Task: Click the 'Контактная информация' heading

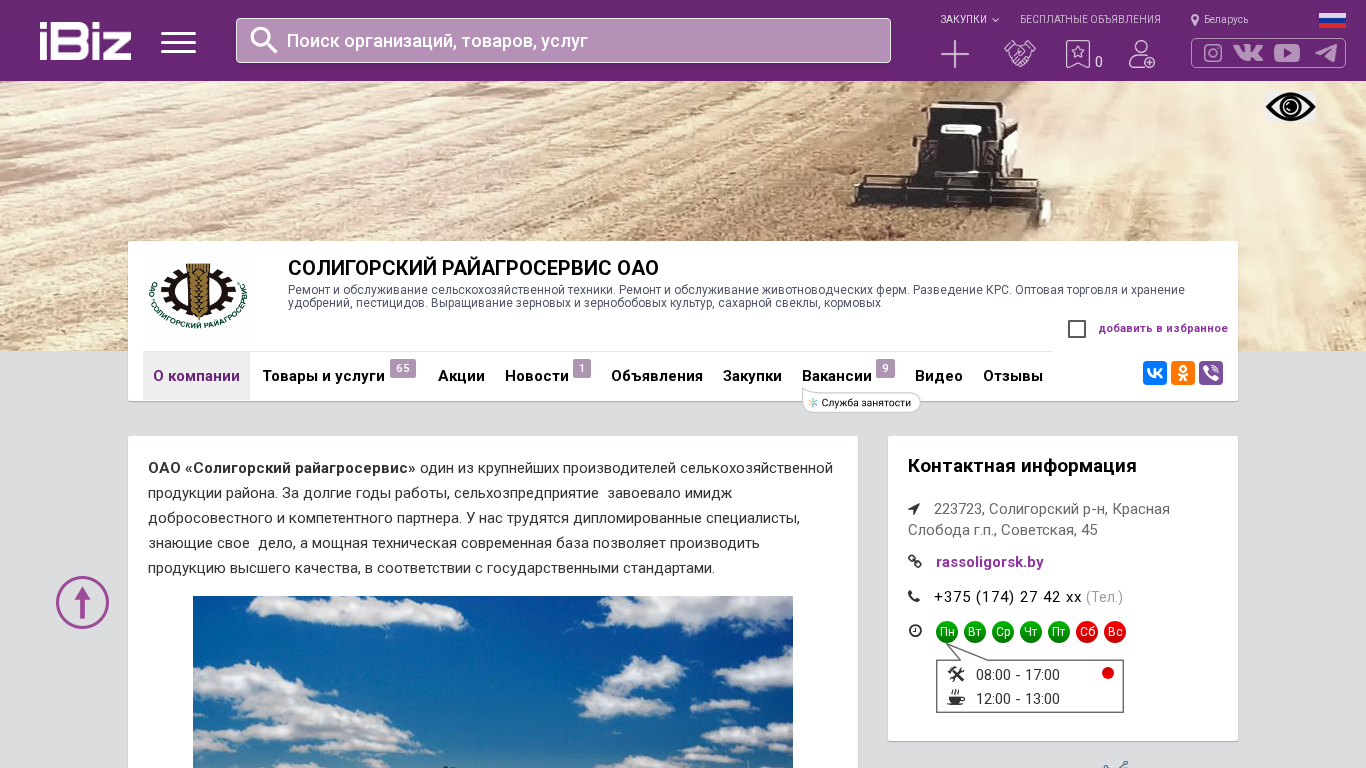Action: click(x=1022, y=466)
